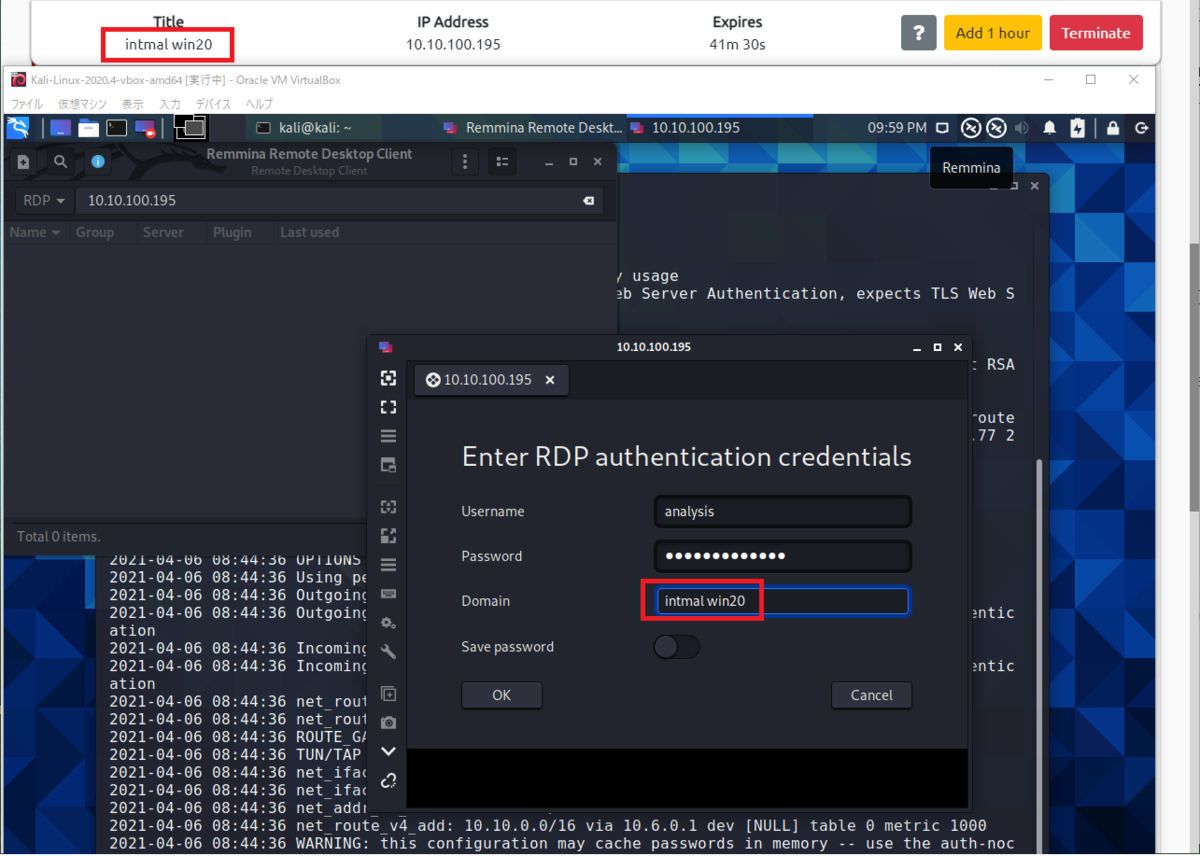
Task: Clear the quick connect address field
Action: (x=589, y=201)
